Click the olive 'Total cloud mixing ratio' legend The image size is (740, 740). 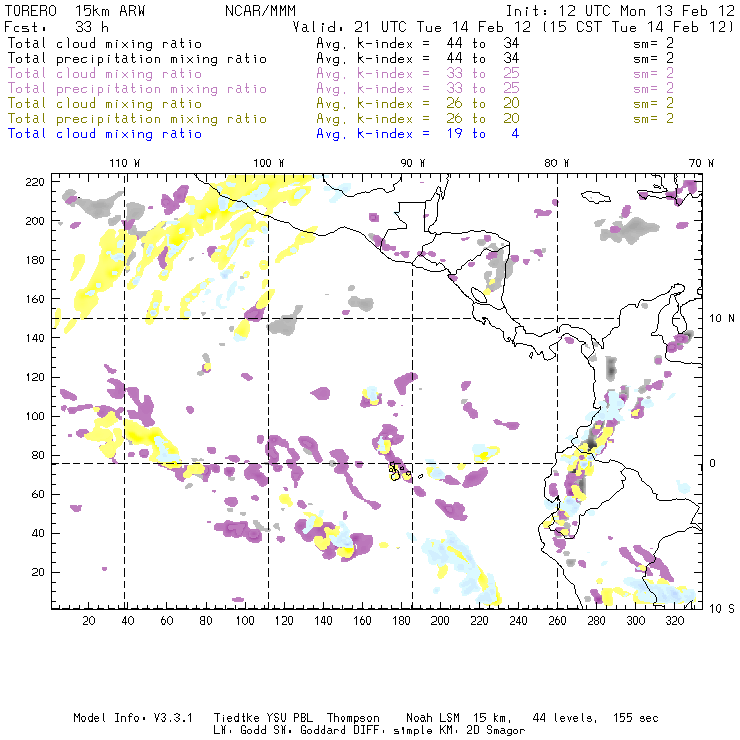(x=105, y=104)
